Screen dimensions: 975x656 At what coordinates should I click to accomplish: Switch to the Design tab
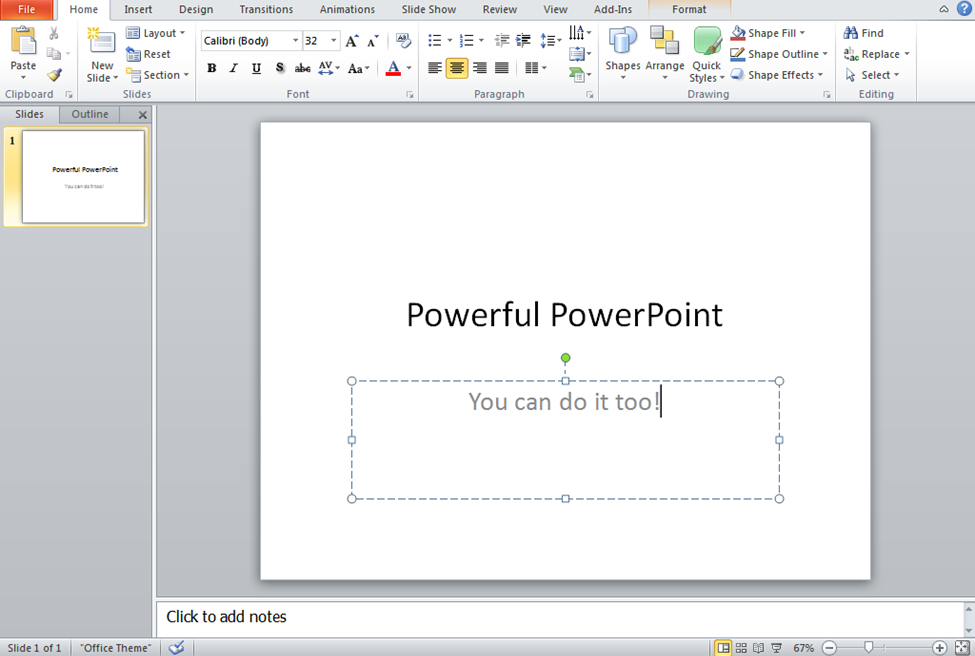point(196,9)
